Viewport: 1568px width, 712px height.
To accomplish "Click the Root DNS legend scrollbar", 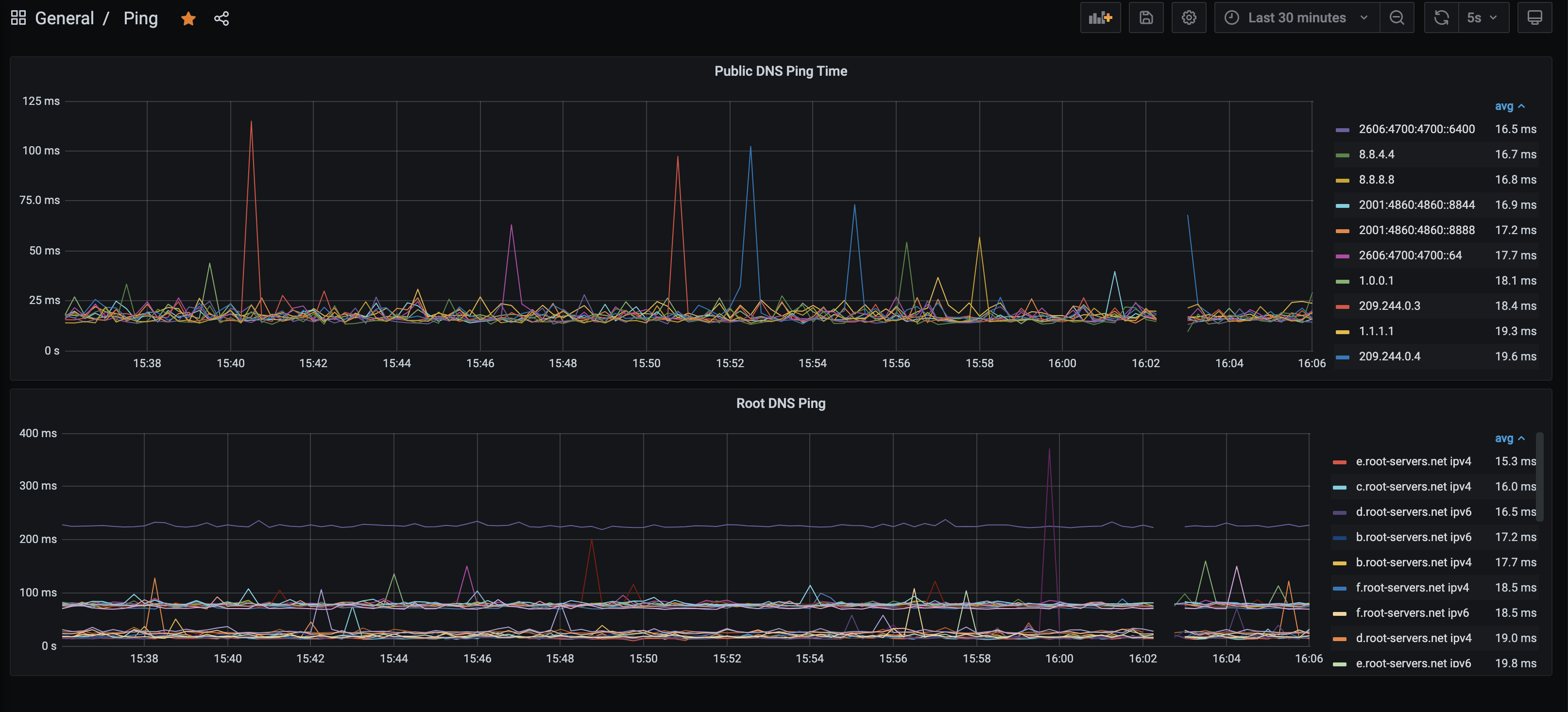I will pos(1539,476).
